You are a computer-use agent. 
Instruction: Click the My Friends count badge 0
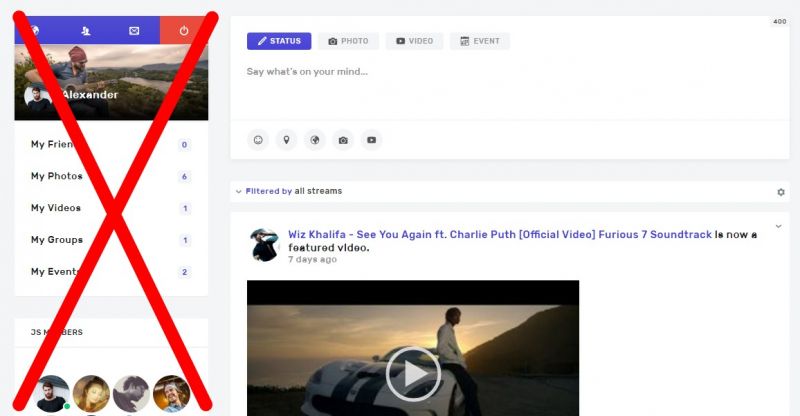click(x=185, y=145)
